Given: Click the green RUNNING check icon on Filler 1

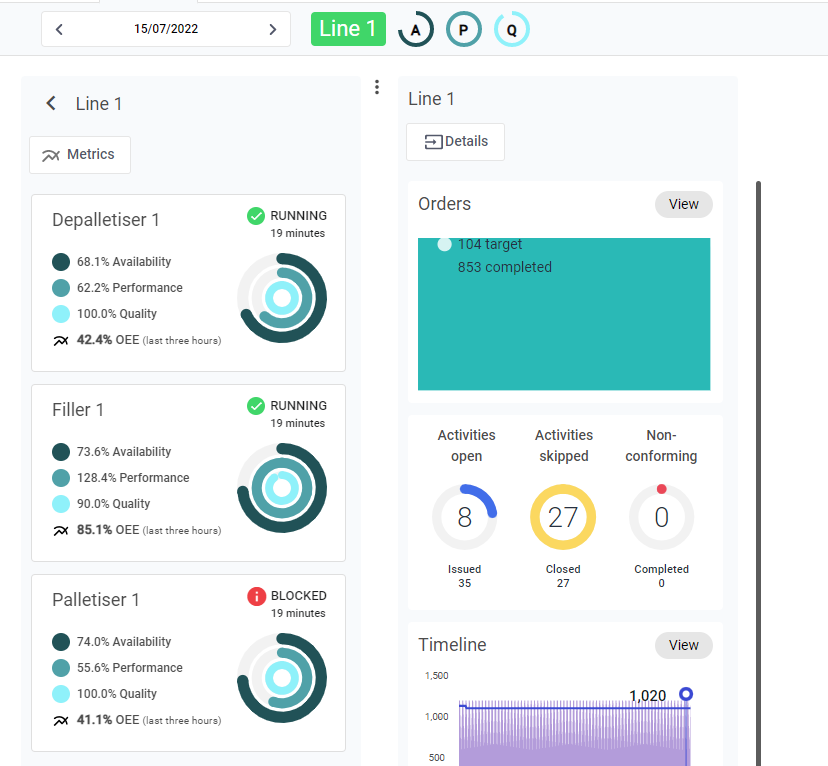Looking at the screenshot, I should 256,406.
